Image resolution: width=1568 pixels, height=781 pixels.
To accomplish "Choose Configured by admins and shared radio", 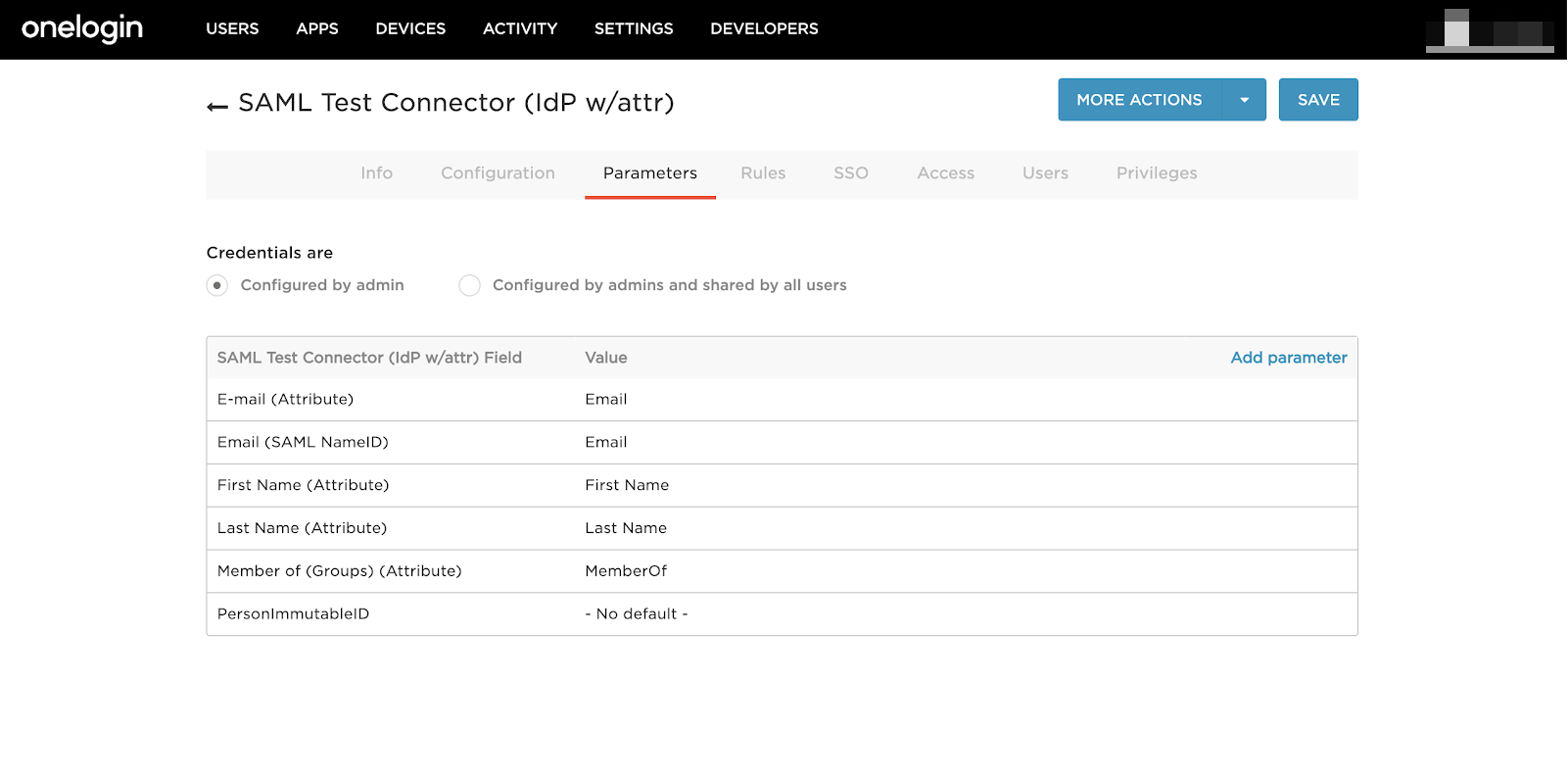I will click(470, 285).
